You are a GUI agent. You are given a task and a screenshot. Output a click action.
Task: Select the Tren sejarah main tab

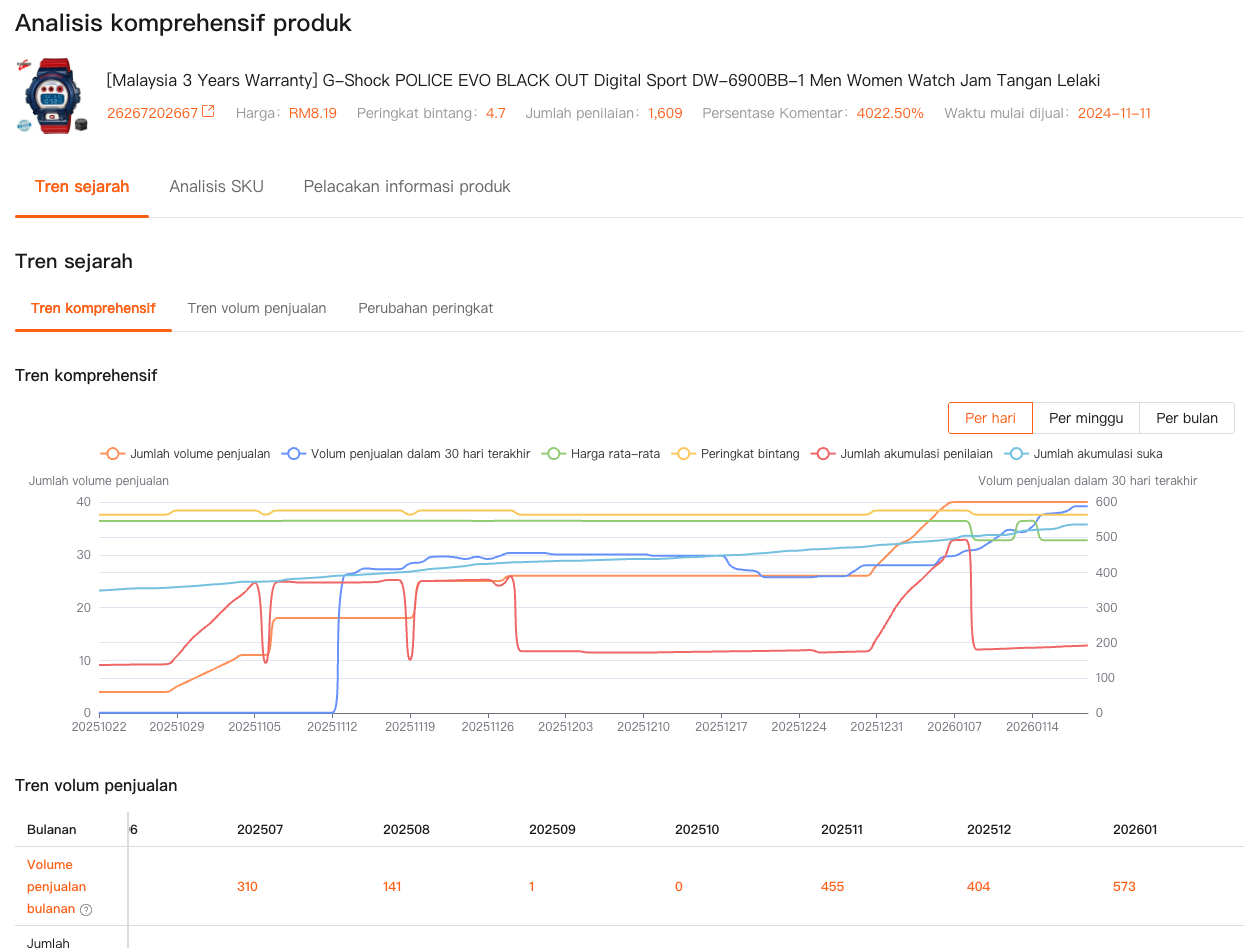click(x=82, y=186)
